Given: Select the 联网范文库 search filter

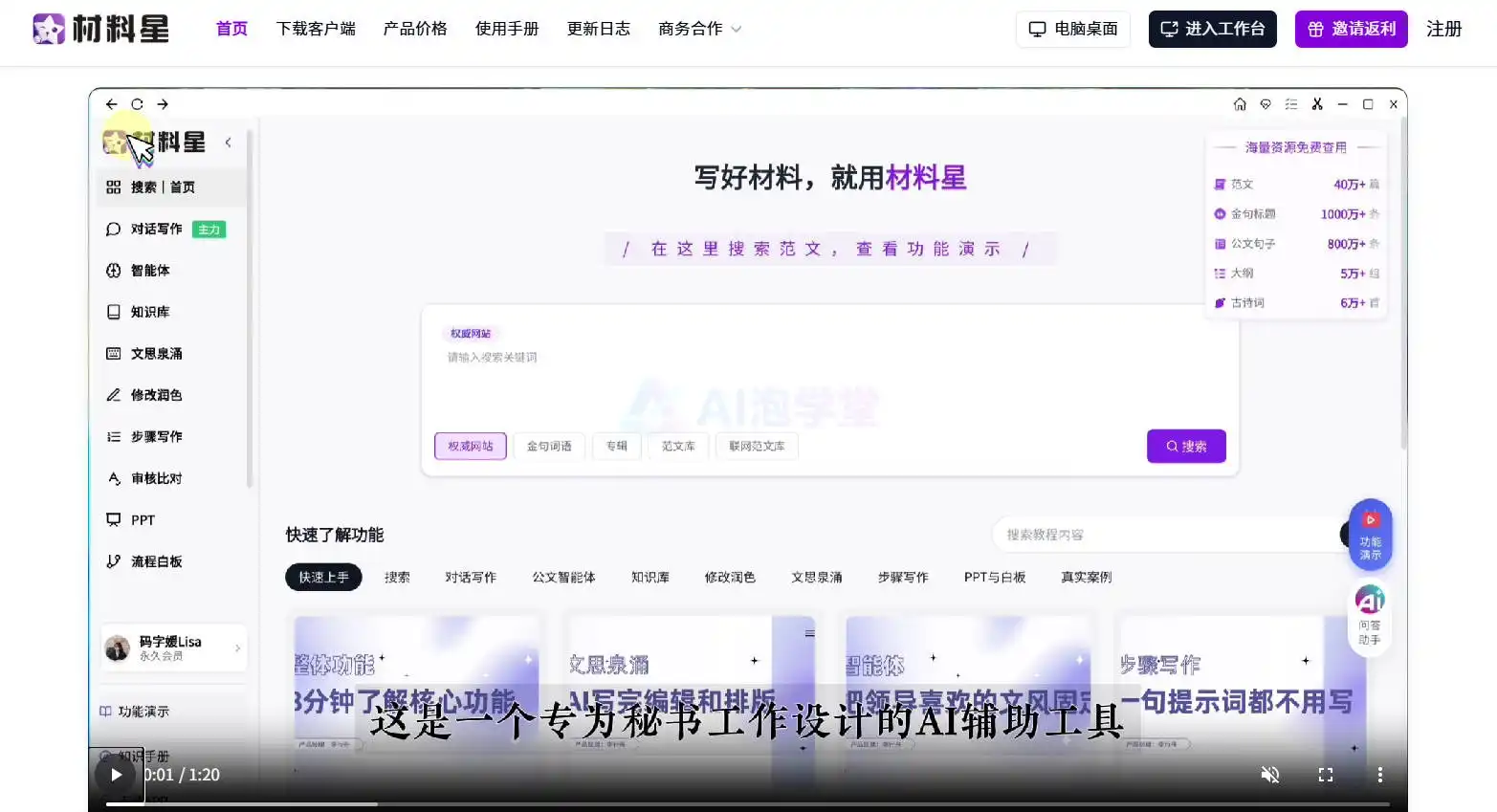Looking at the screenshot, I should tap(757, 446).
